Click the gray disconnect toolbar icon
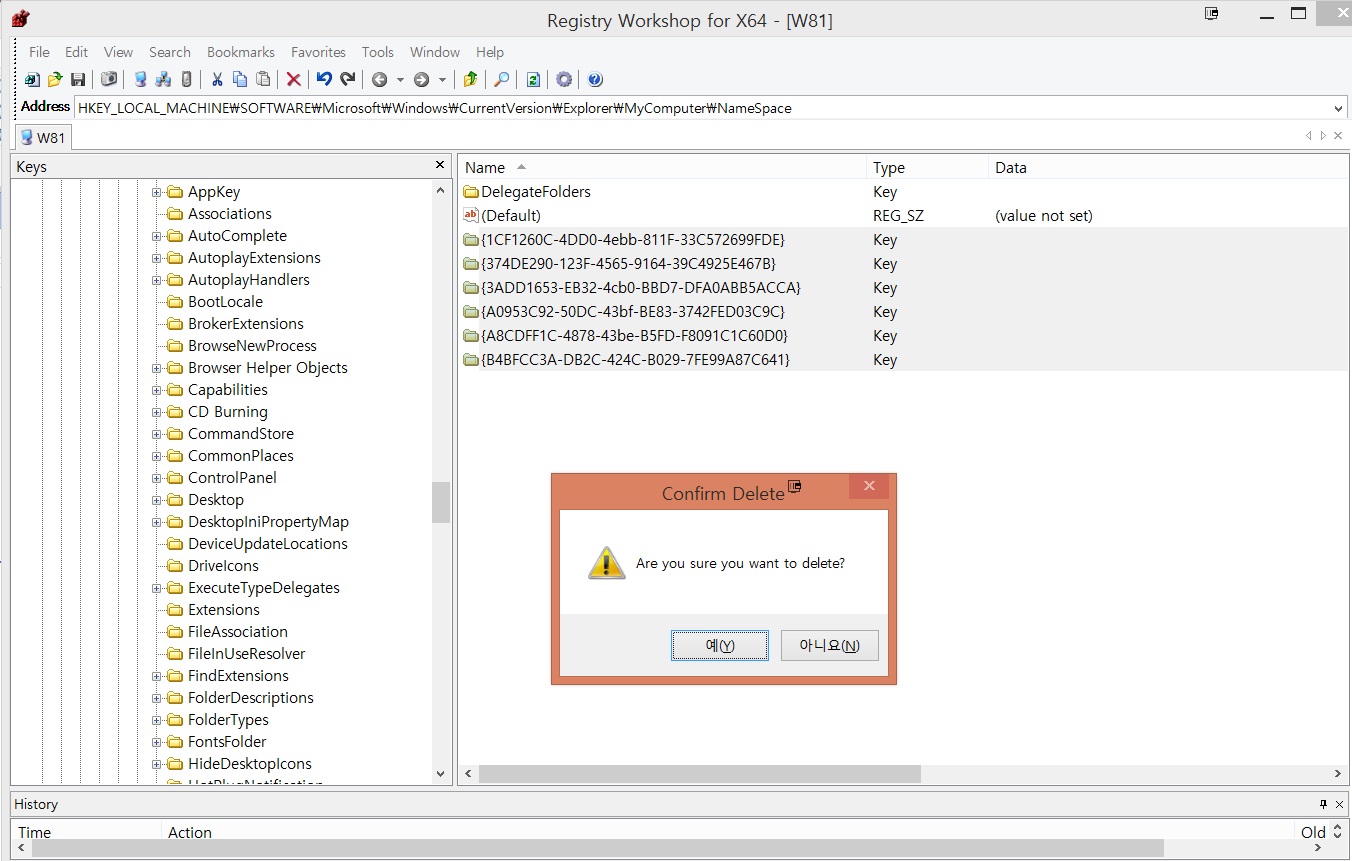This screenshot has width=1352, height=861. [186, 80]
